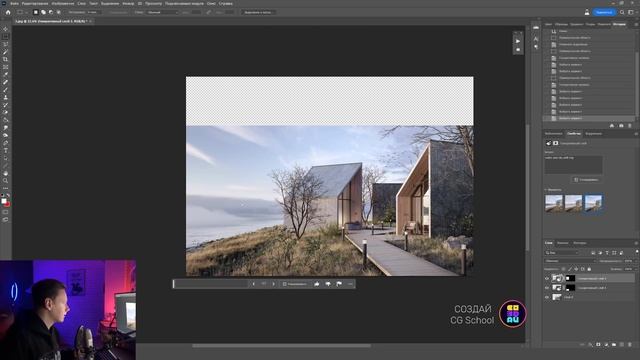Screen dimensions: 640x360
Task: Go to previous variation in task bar
Action: point(253,284)
